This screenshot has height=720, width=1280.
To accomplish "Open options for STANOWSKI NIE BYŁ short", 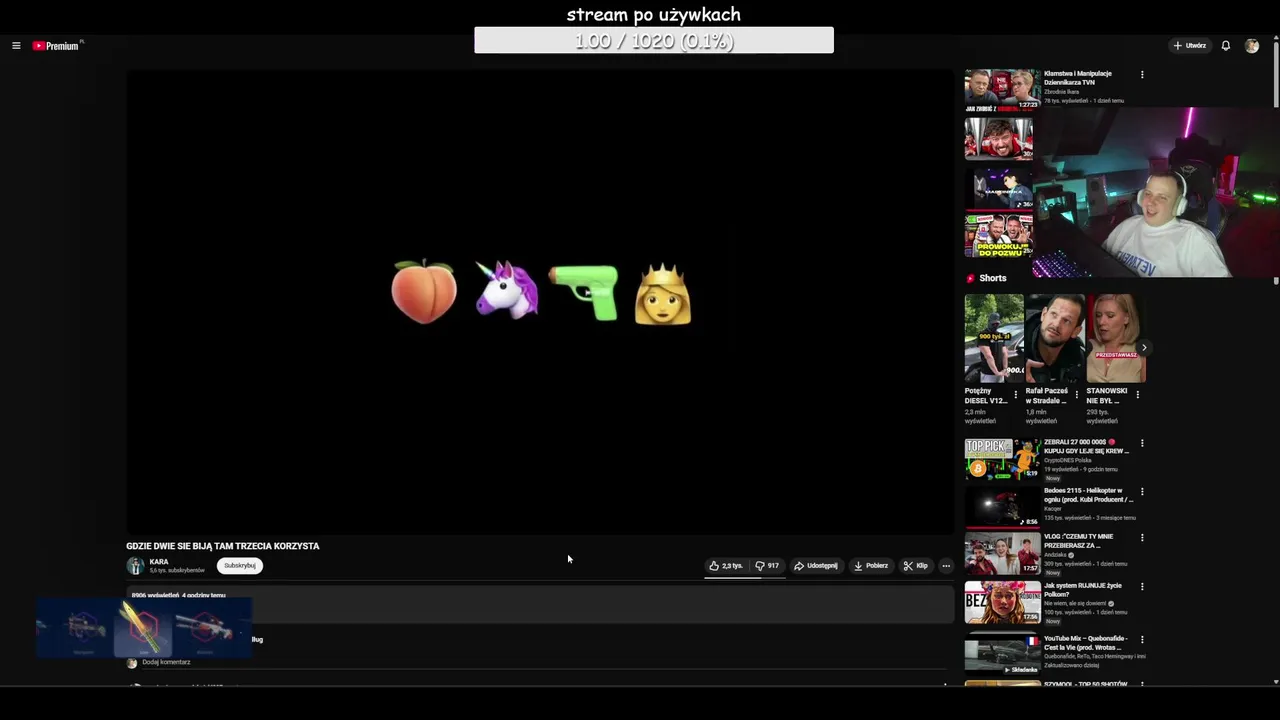I will [x=1138, y=395].
